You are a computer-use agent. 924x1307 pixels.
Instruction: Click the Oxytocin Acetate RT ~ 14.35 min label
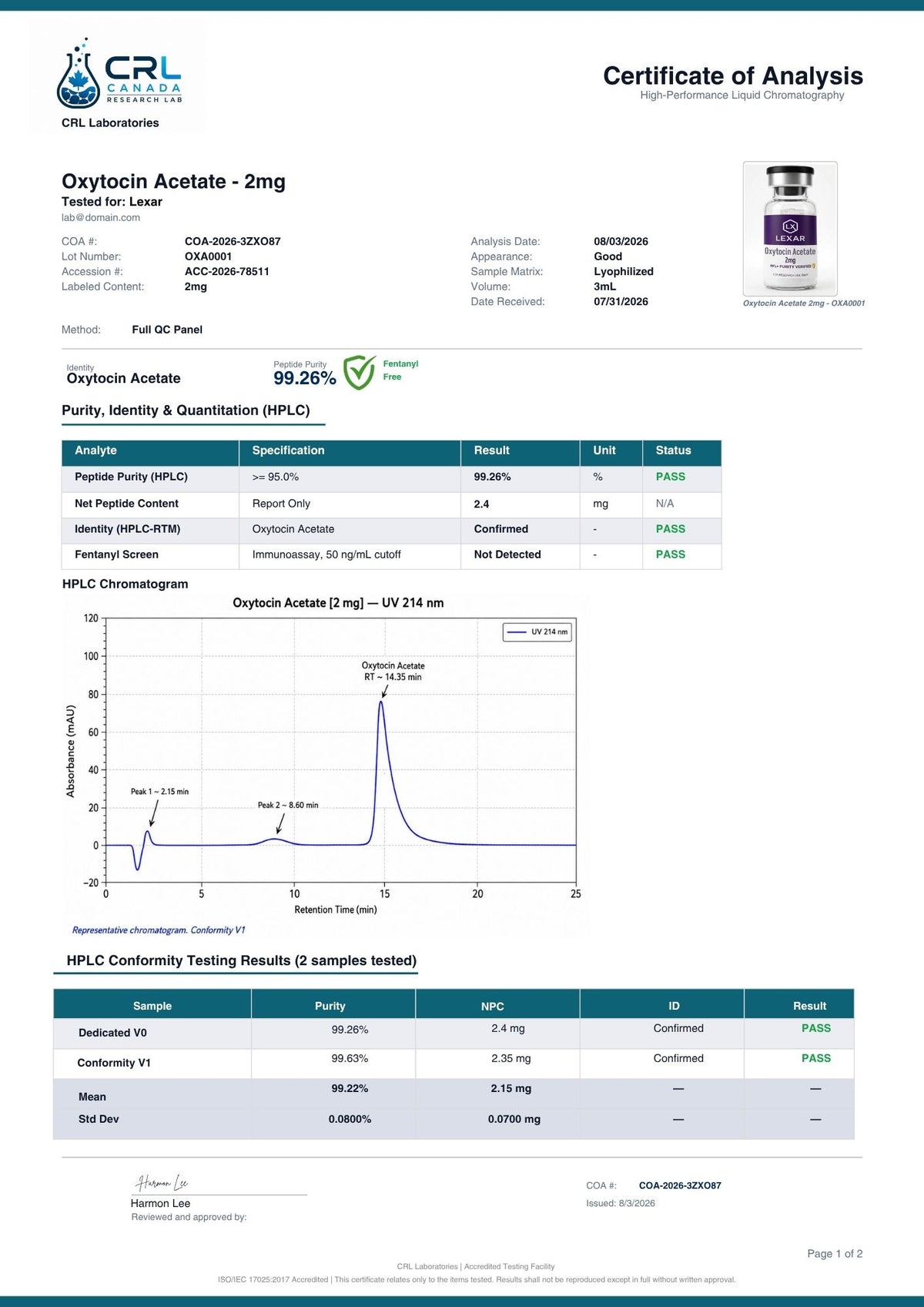(x=393, y=672)
